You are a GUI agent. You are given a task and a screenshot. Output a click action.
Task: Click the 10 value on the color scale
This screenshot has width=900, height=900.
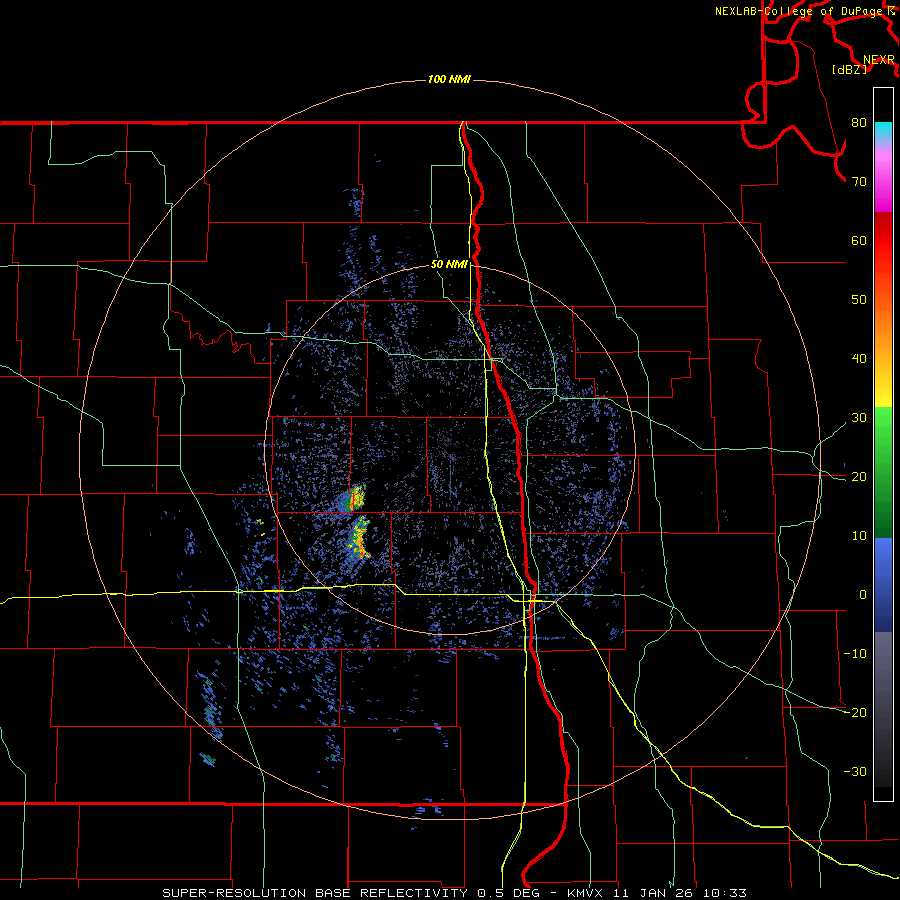coord(859,536)
